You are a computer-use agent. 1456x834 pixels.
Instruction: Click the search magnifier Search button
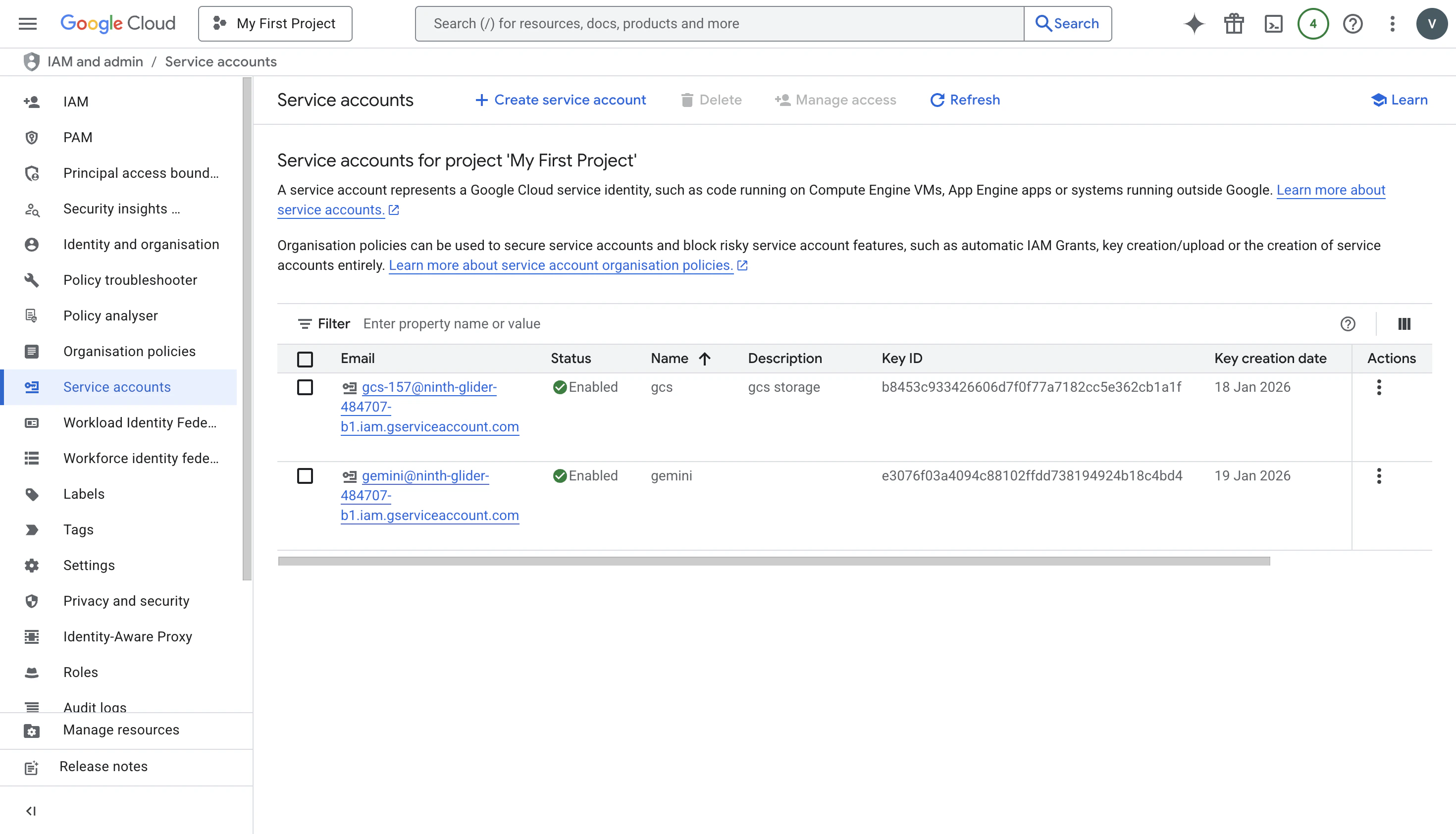1068,23
